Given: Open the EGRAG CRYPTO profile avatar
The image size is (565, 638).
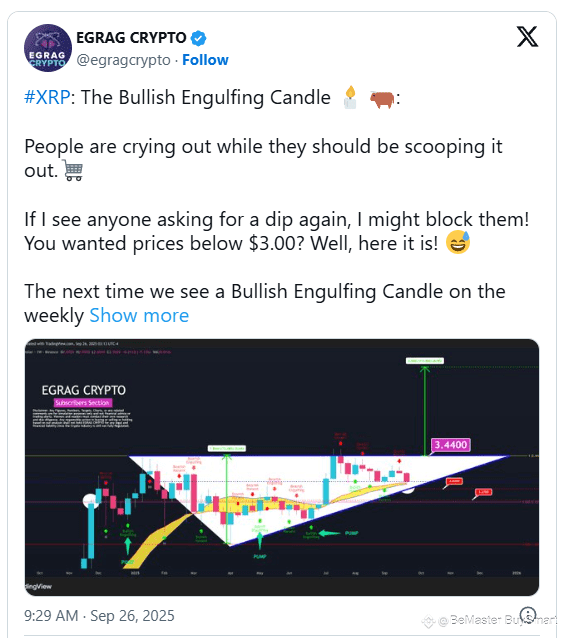Looking at the screenshot, I should [48, 48].
